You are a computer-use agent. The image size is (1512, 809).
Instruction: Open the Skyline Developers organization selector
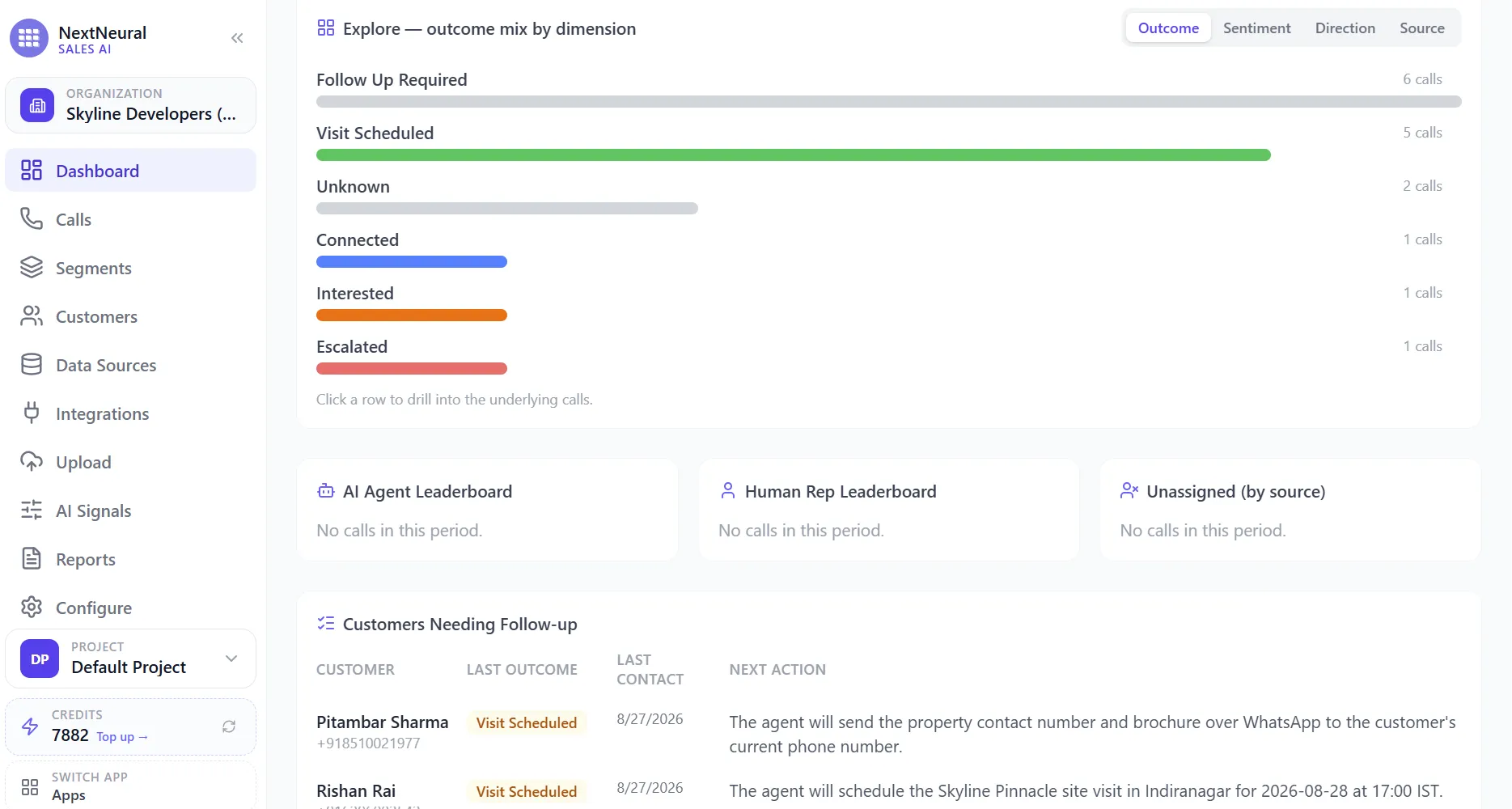click(x=130, y=105)
